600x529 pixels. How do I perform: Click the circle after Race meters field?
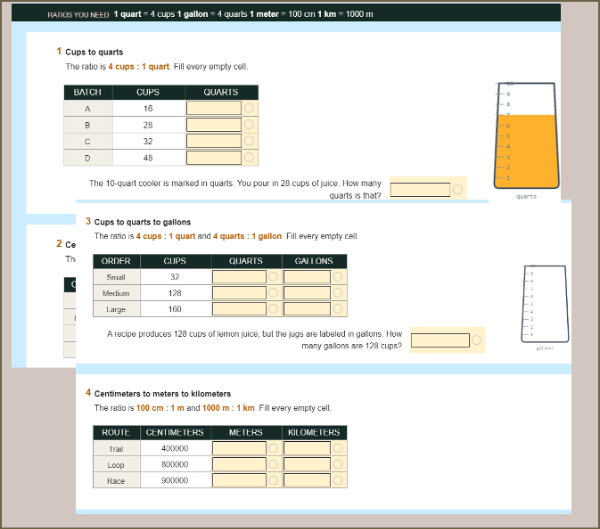tap(273, 480)
